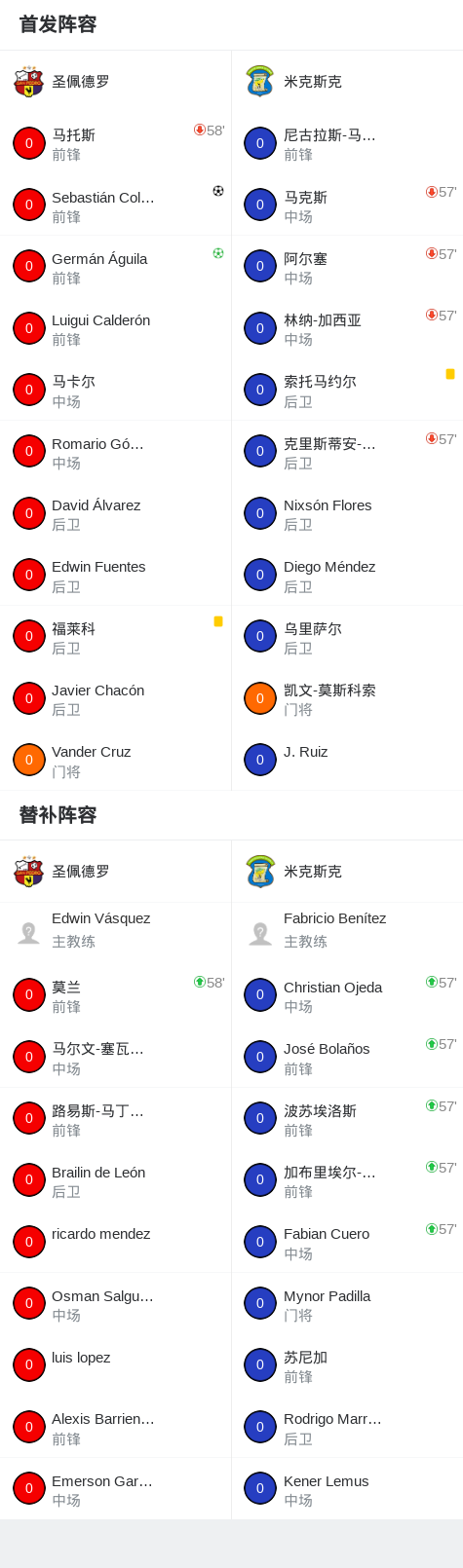Open substitute Brailin de León

pyautogui.click(x=115, y=1180)
